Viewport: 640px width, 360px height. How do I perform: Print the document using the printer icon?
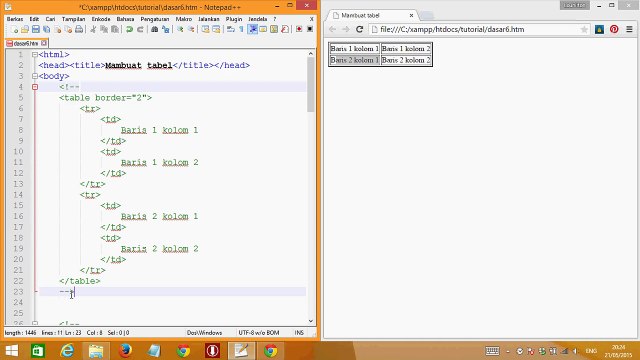79,29
